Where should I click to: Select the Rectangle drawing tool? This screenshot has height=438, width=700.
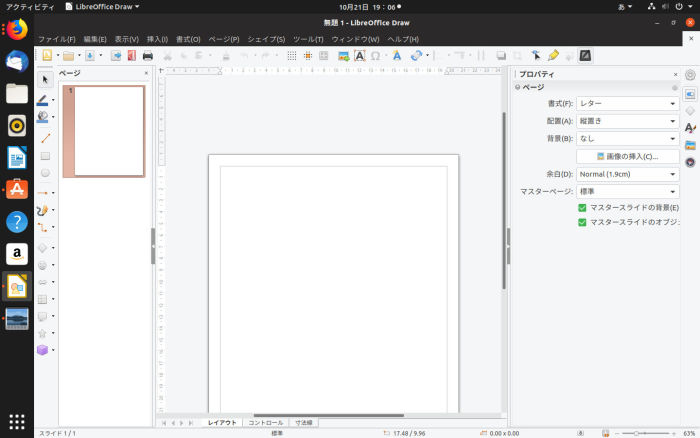click(45, 156)
